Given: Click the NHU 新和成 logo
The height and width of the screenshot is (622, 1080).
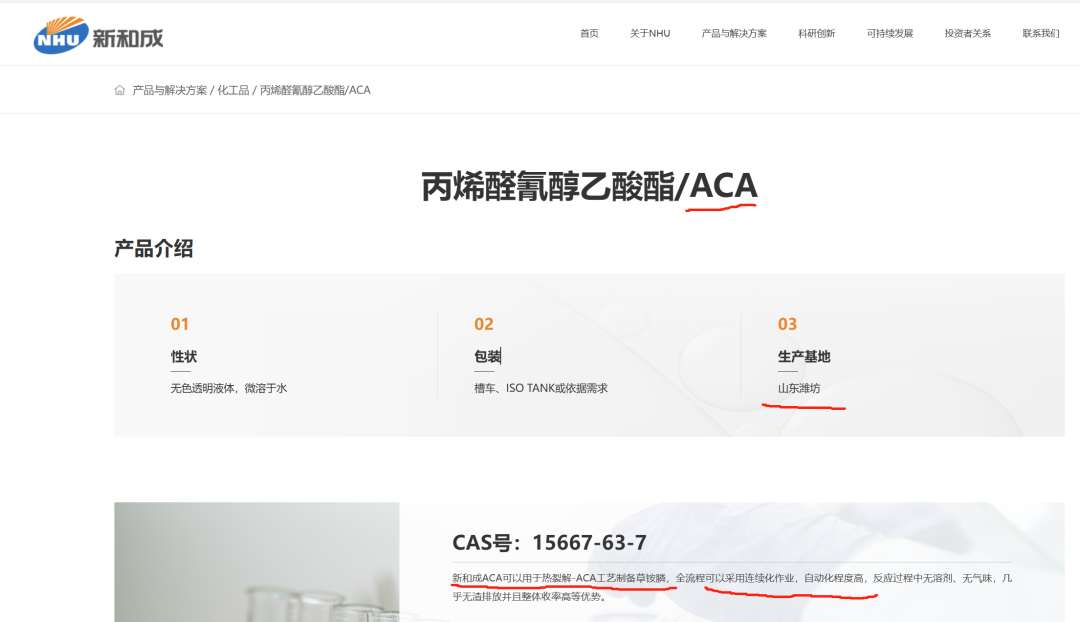Looking at the screenshot, I should click(98, 35).
